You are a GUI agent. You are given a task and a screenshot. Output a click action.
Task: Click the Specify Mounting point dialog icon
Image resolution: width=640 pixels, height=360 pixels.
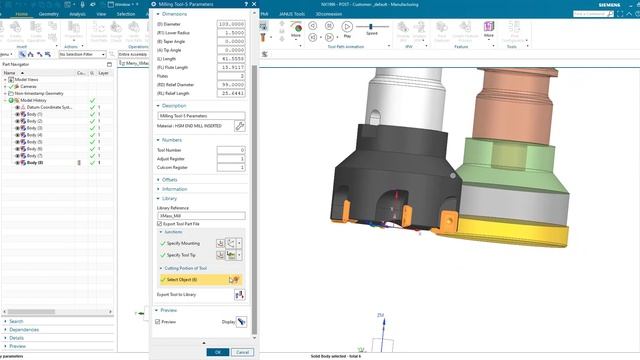pyautogui.click(x=220, y=243)
